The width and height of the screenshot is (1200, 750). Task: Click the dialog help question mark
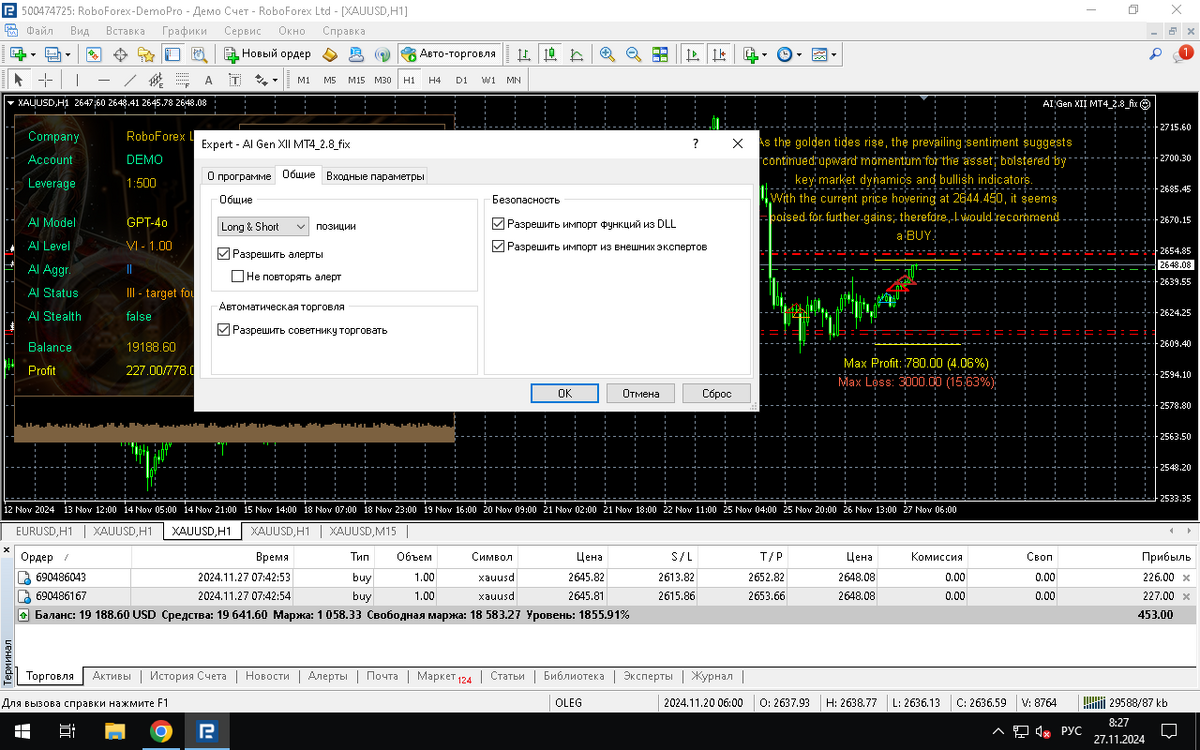tap(695, 144)
